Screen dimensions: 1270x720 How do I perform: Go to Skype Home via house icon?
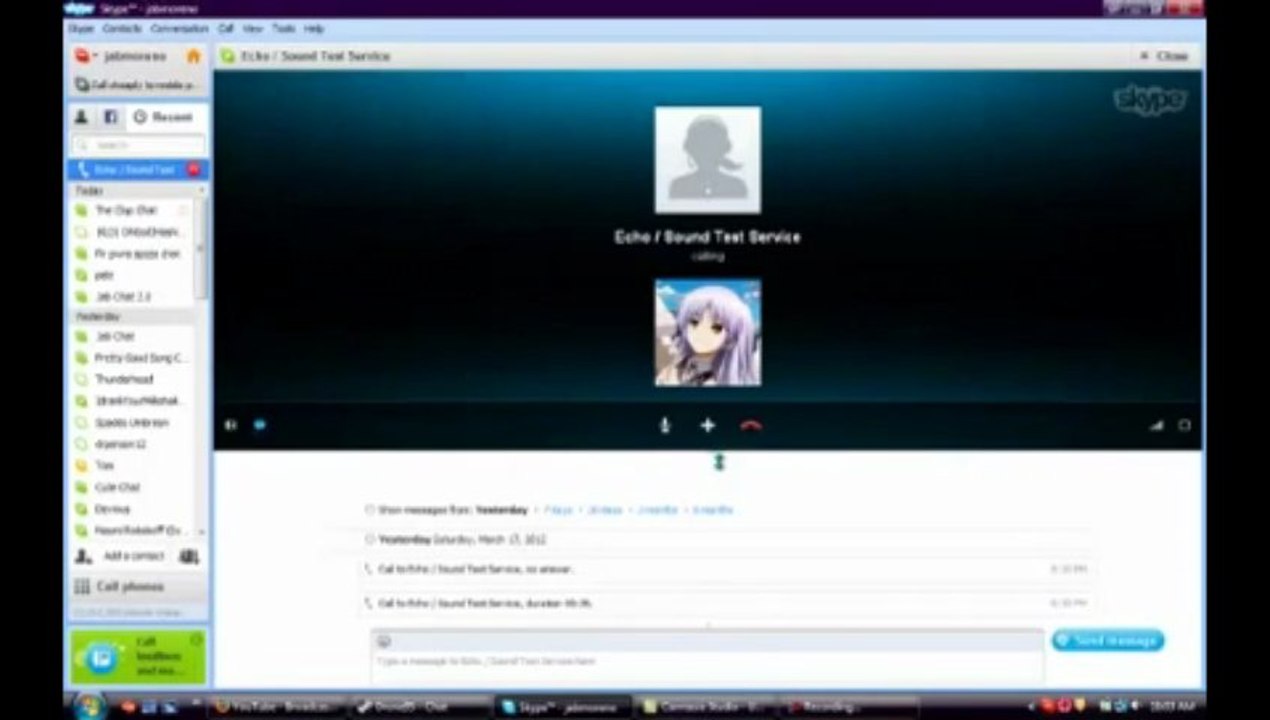pyautogui.click(x=194, y=56)
